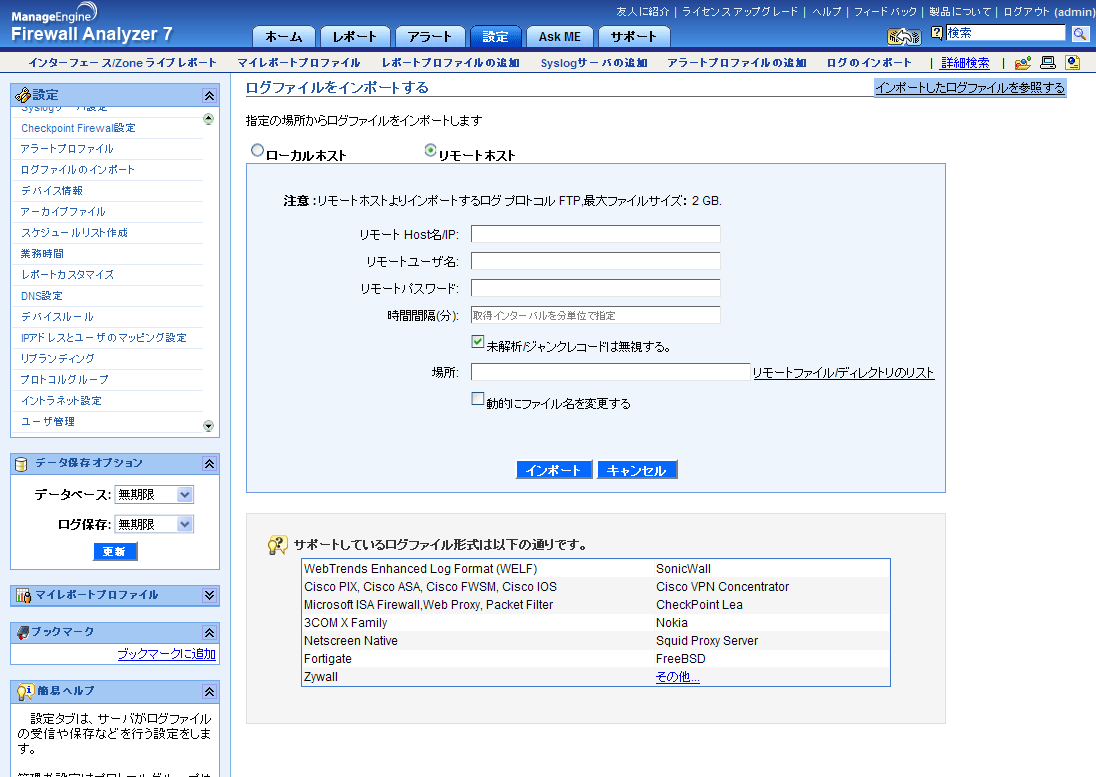Image resolution: width=1096 pixels, height=777 pixels.
Task: Click the ManageEngine Firewall Analyzer logo
Action: 91,24
